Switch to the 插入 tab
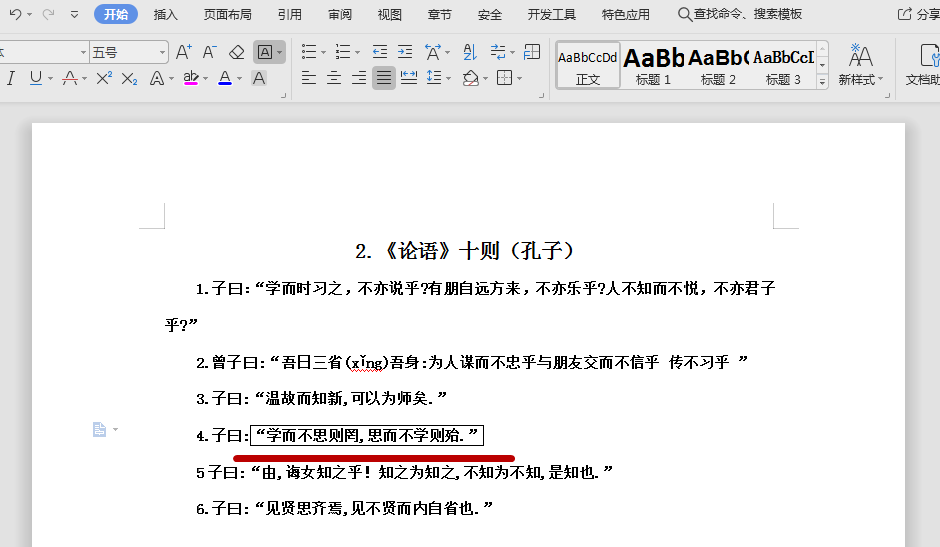Viewport: 940px width, 547px height. (165, 14)
